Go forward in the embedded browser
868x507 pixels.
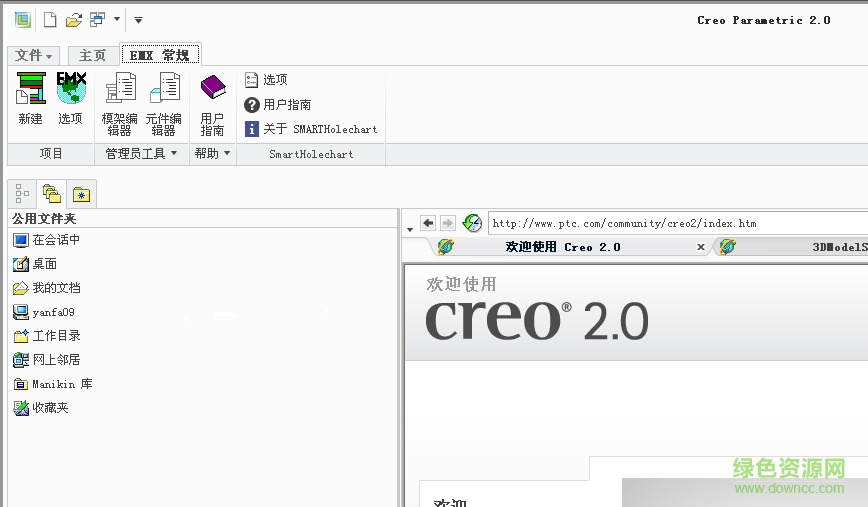tap(447, 223)
